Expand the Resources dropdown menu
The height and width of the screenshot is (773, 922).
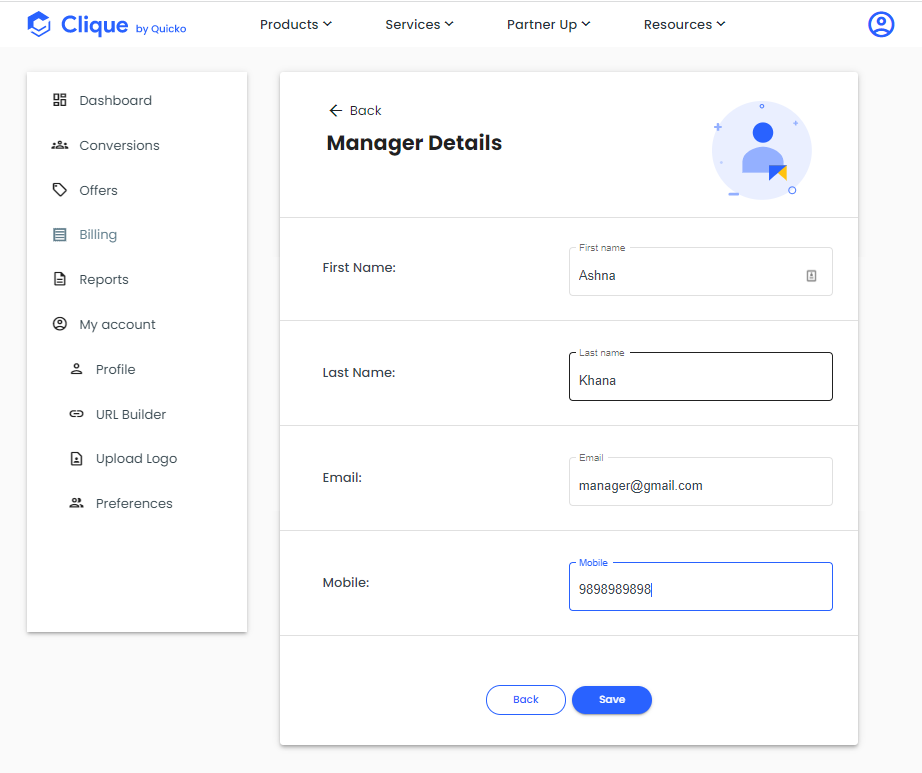[684, 24]
